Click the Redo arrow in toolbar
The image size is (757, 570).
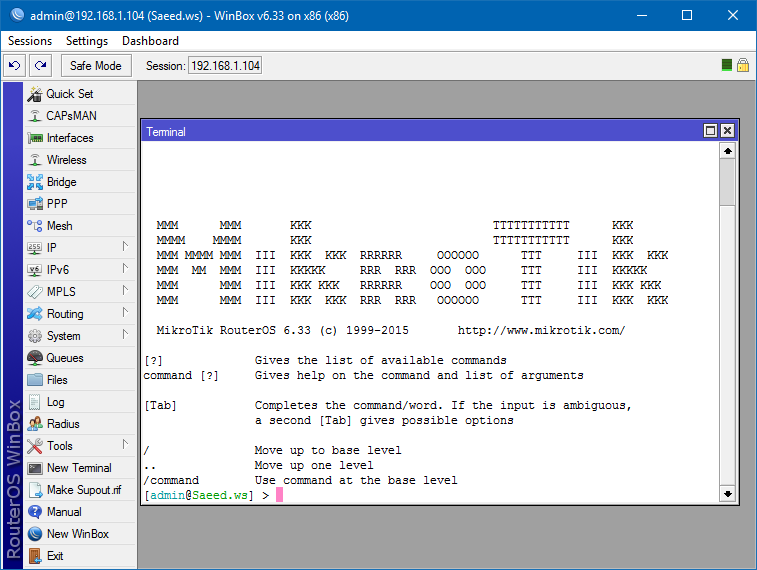pos(41,66)
